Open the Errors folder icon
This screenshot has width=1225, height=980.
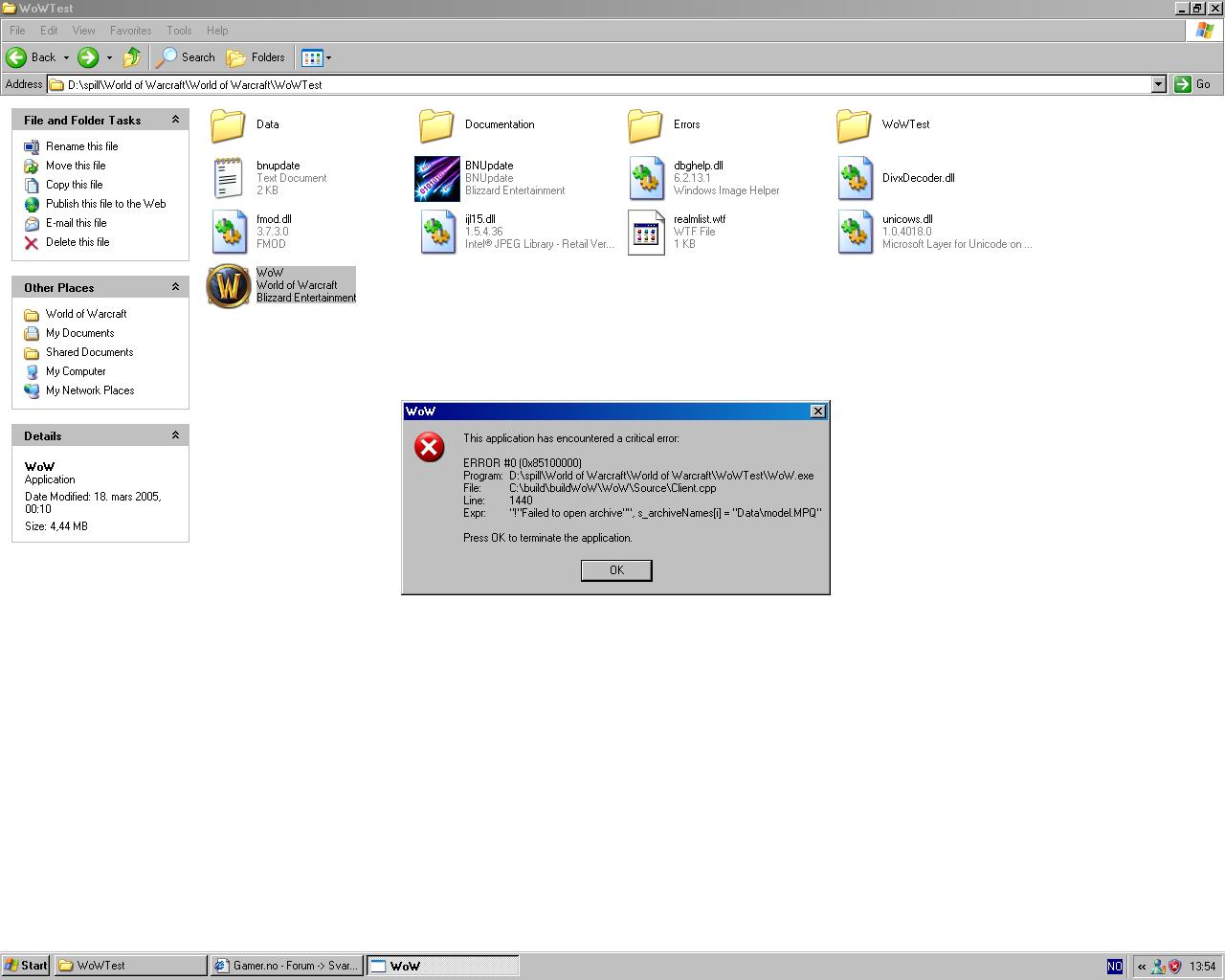pyautogui.click(x=646, y=124)
